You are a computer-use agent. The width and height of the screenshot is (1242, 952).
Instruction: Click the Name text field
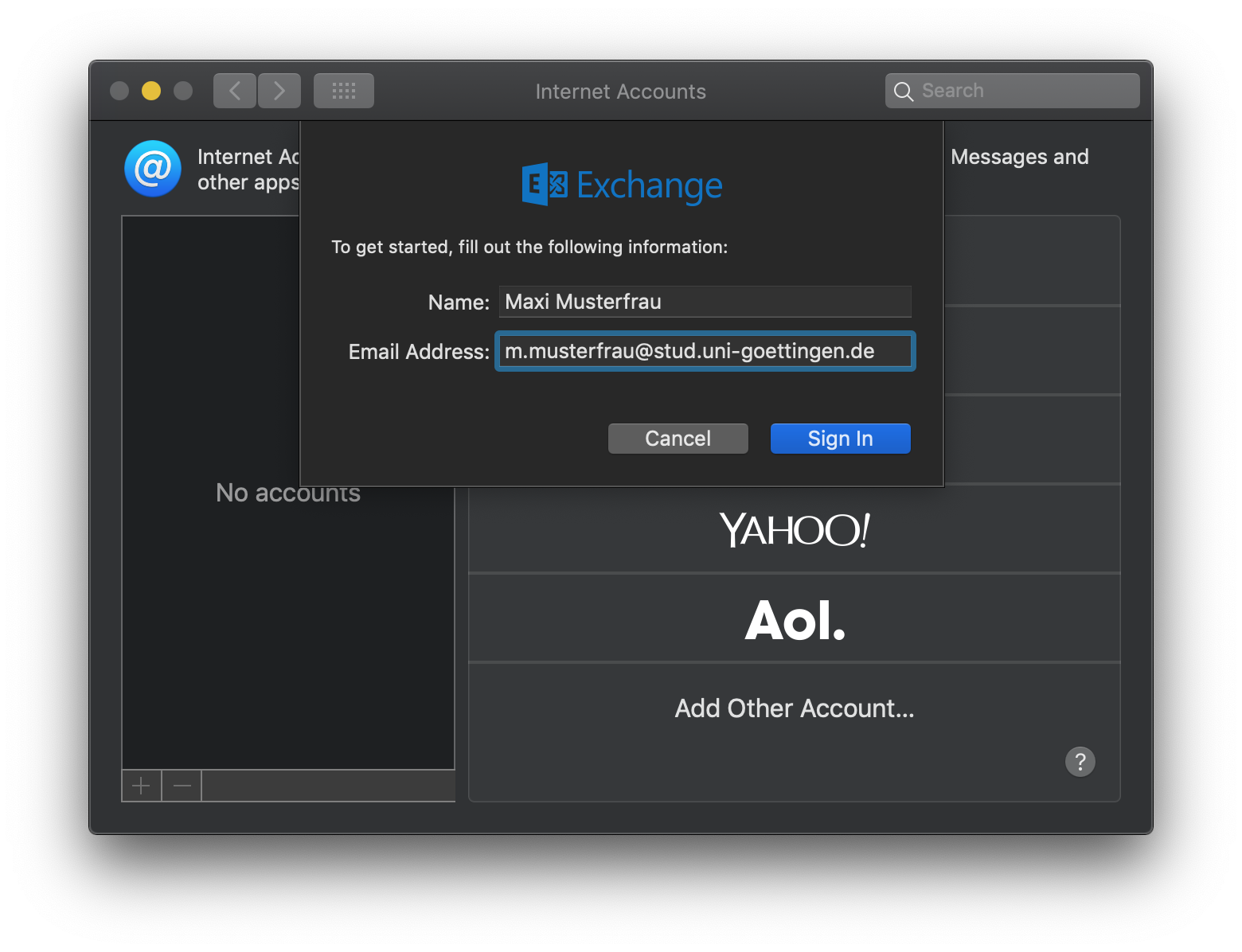pos(705,302)
